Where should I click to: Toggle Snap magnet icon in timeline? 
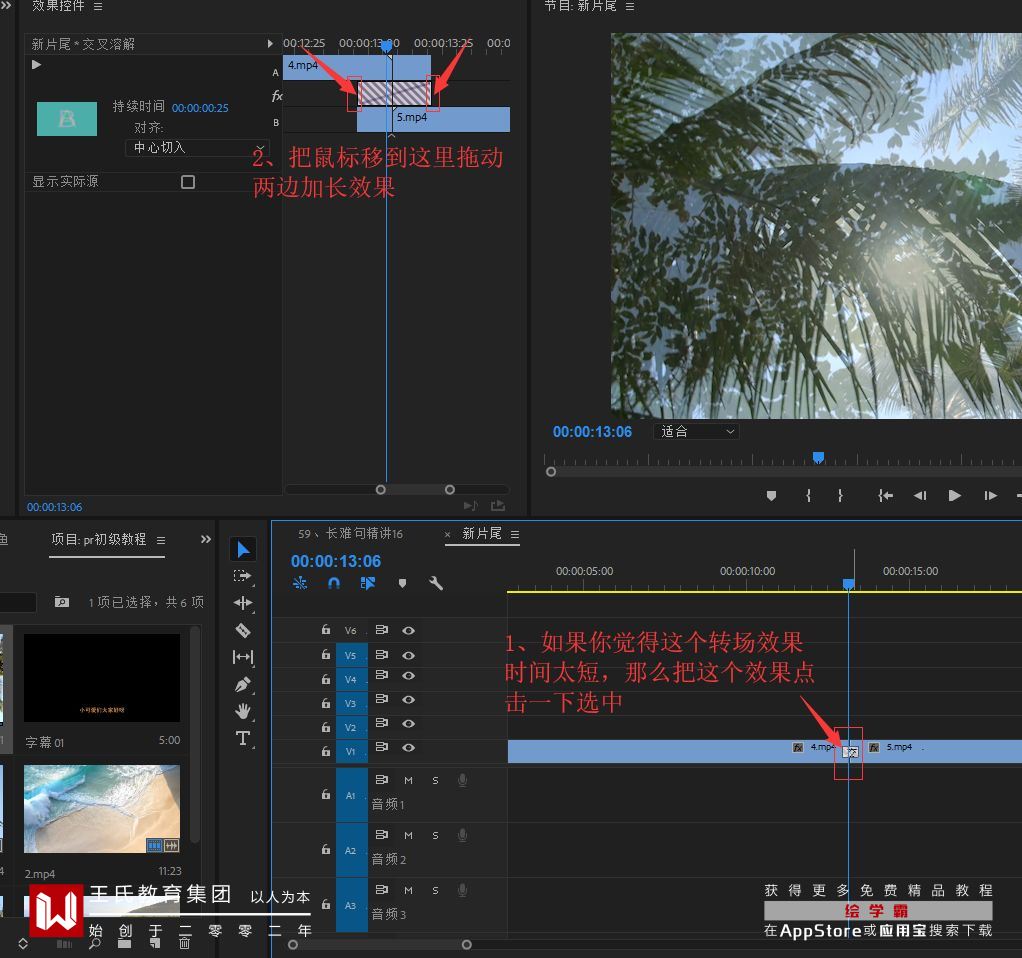[334, 583]
